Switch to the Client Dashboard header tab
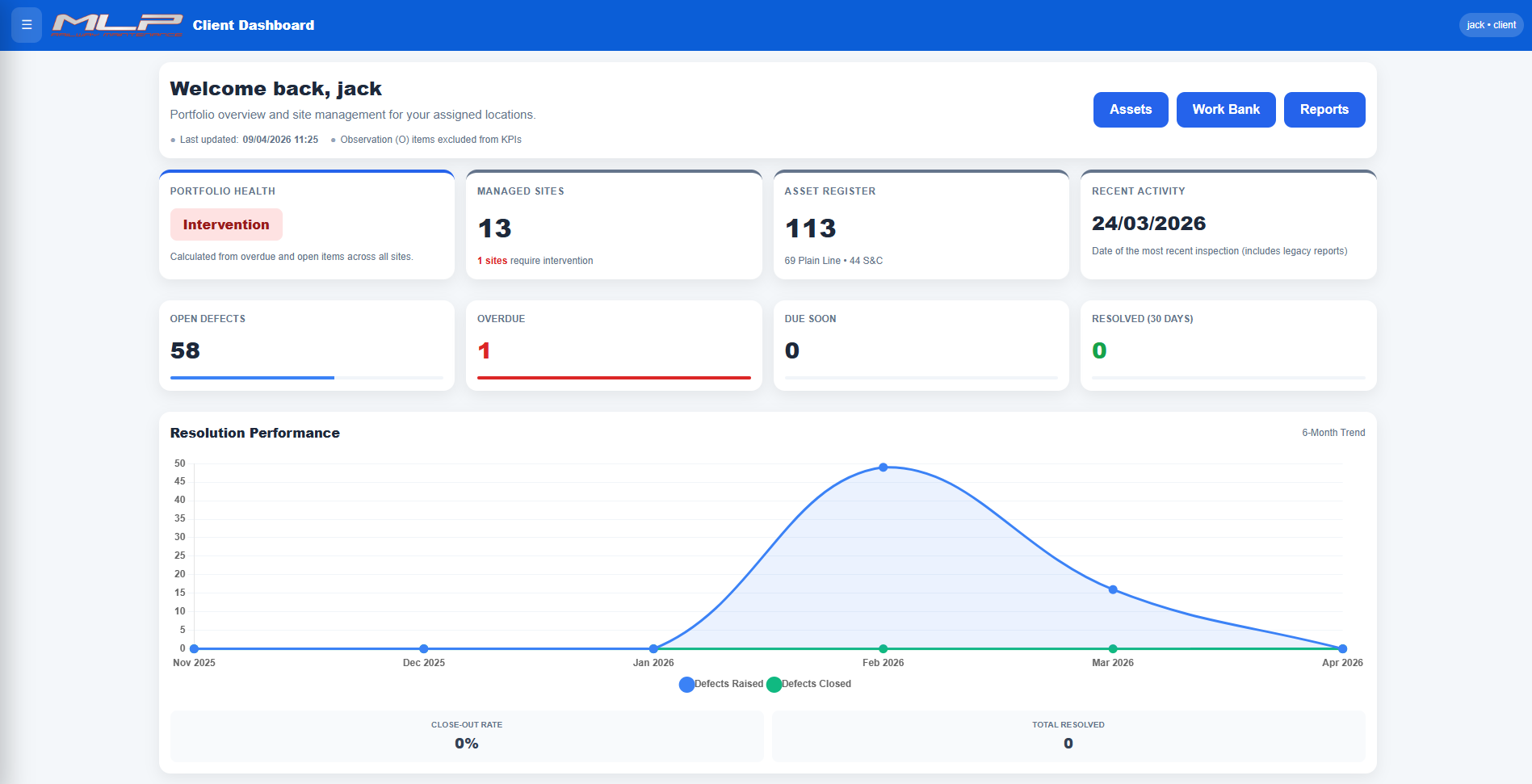The image size is (1532, 784). point(253,25)
